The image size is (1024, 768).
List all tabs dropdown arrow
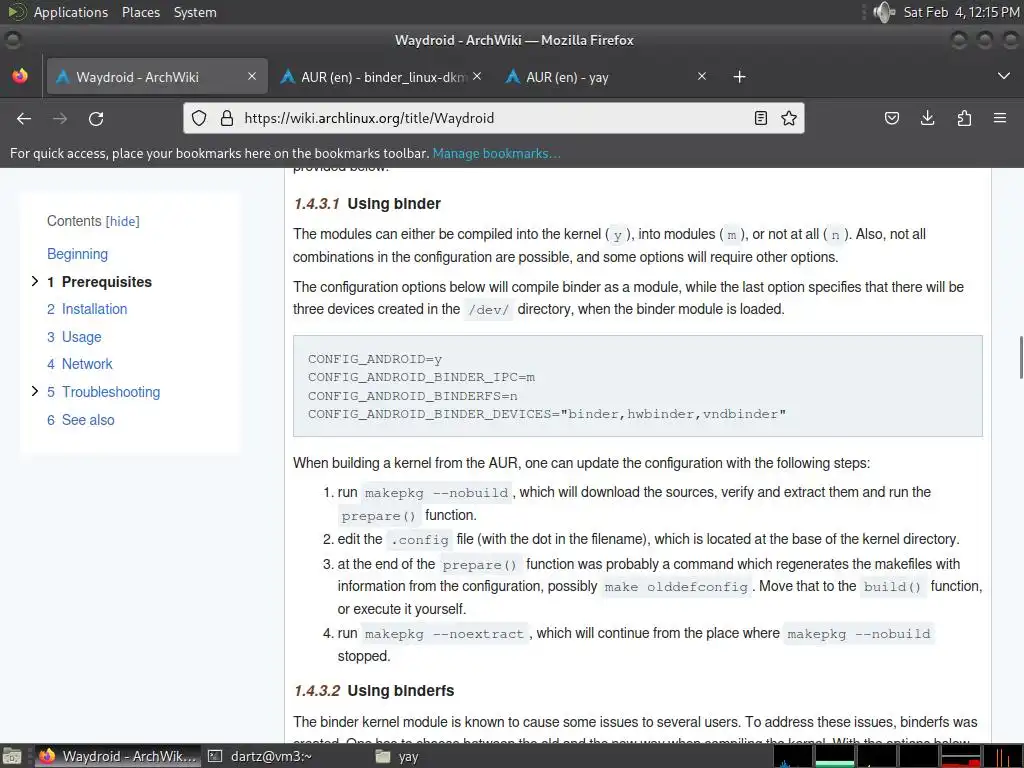tap(1004, 76)
